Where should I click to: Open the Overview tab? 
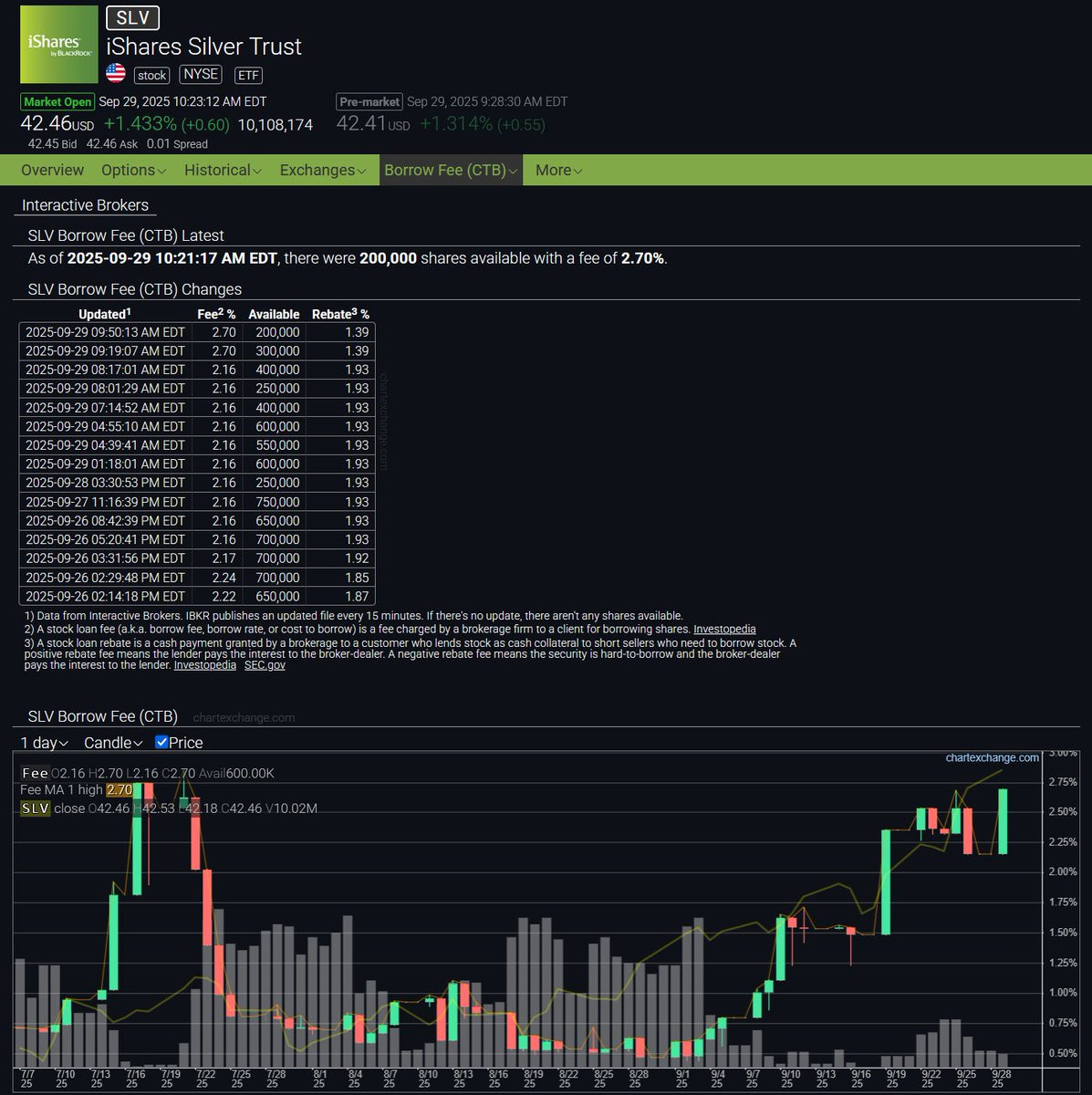point(52,171)
